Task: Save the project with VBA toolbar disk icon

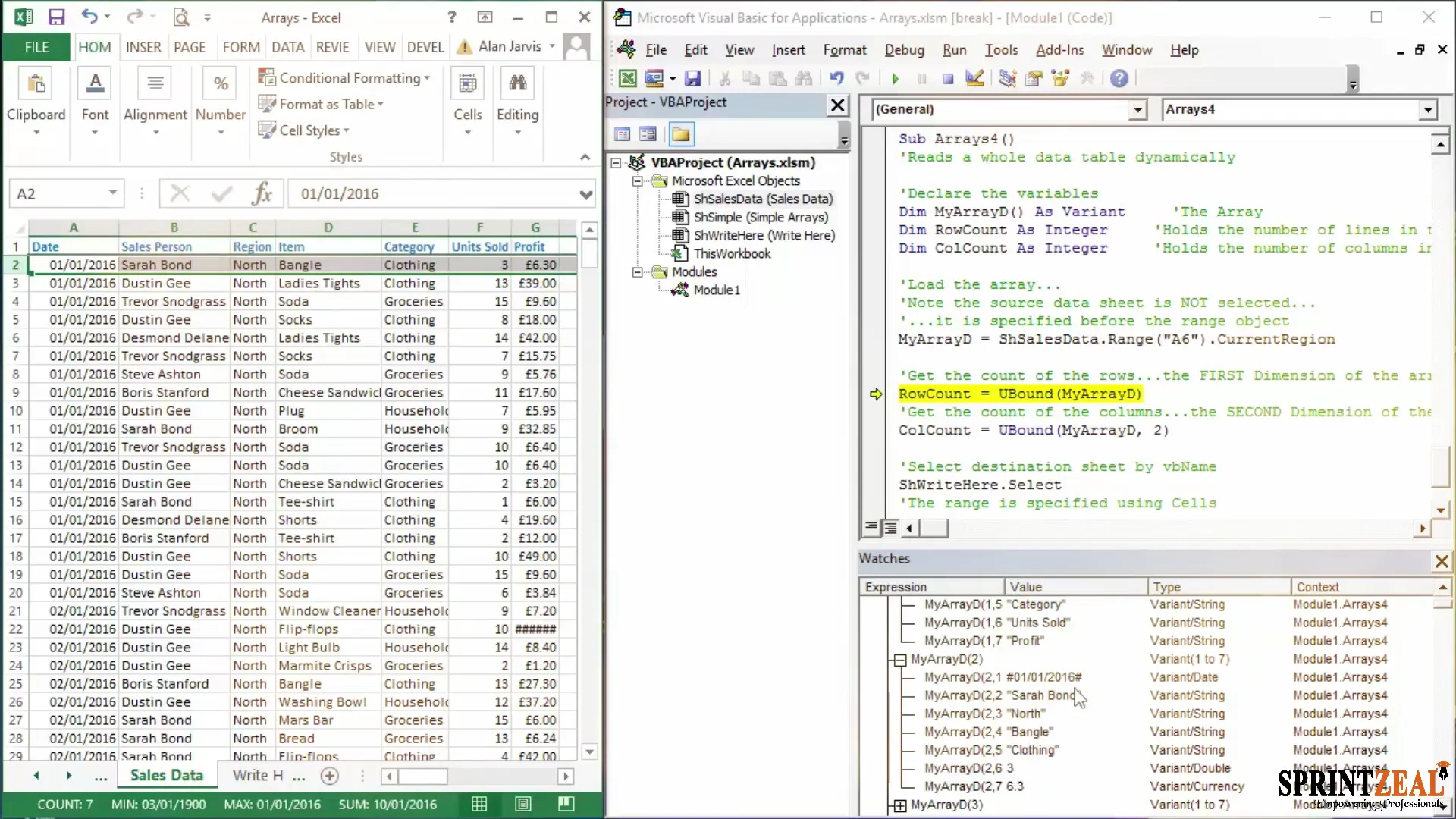Action: 692,78
